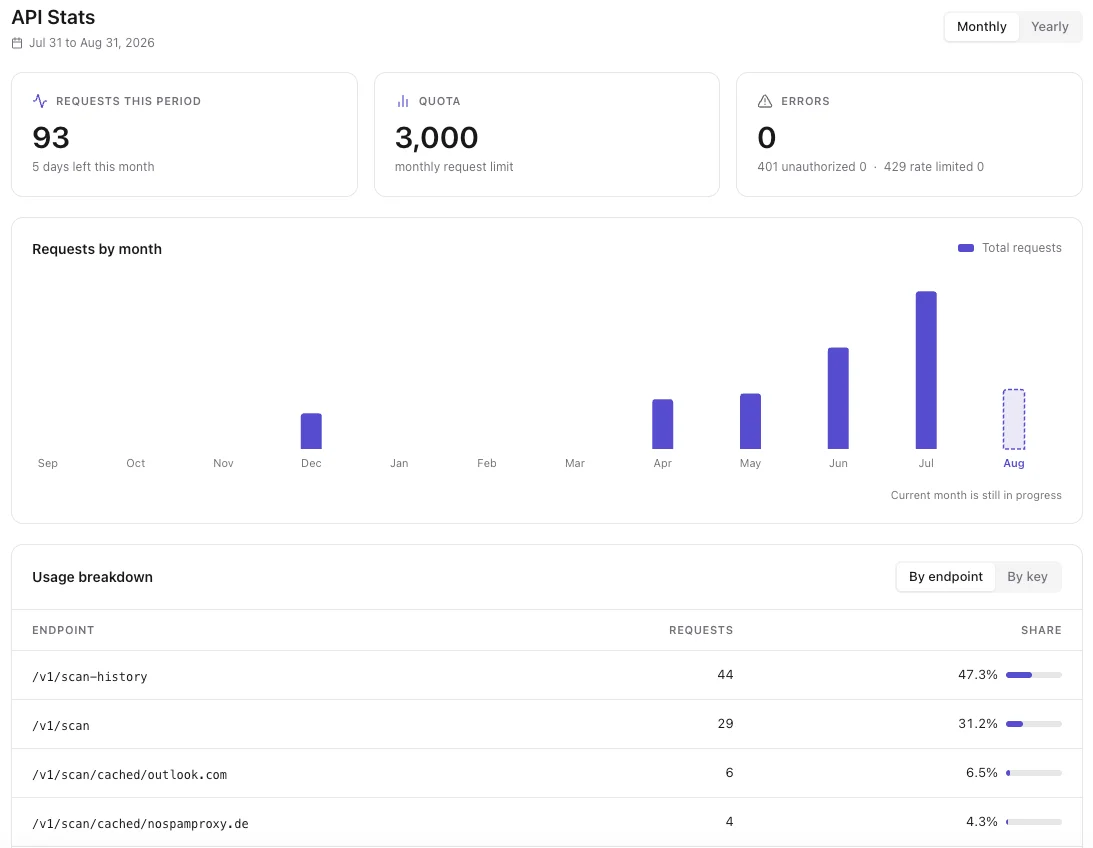Image resolution: width=1093 pixels, height=848 pixels.
Task: Click the dashed August bar in progress
Action: [x=1014, y=419]
